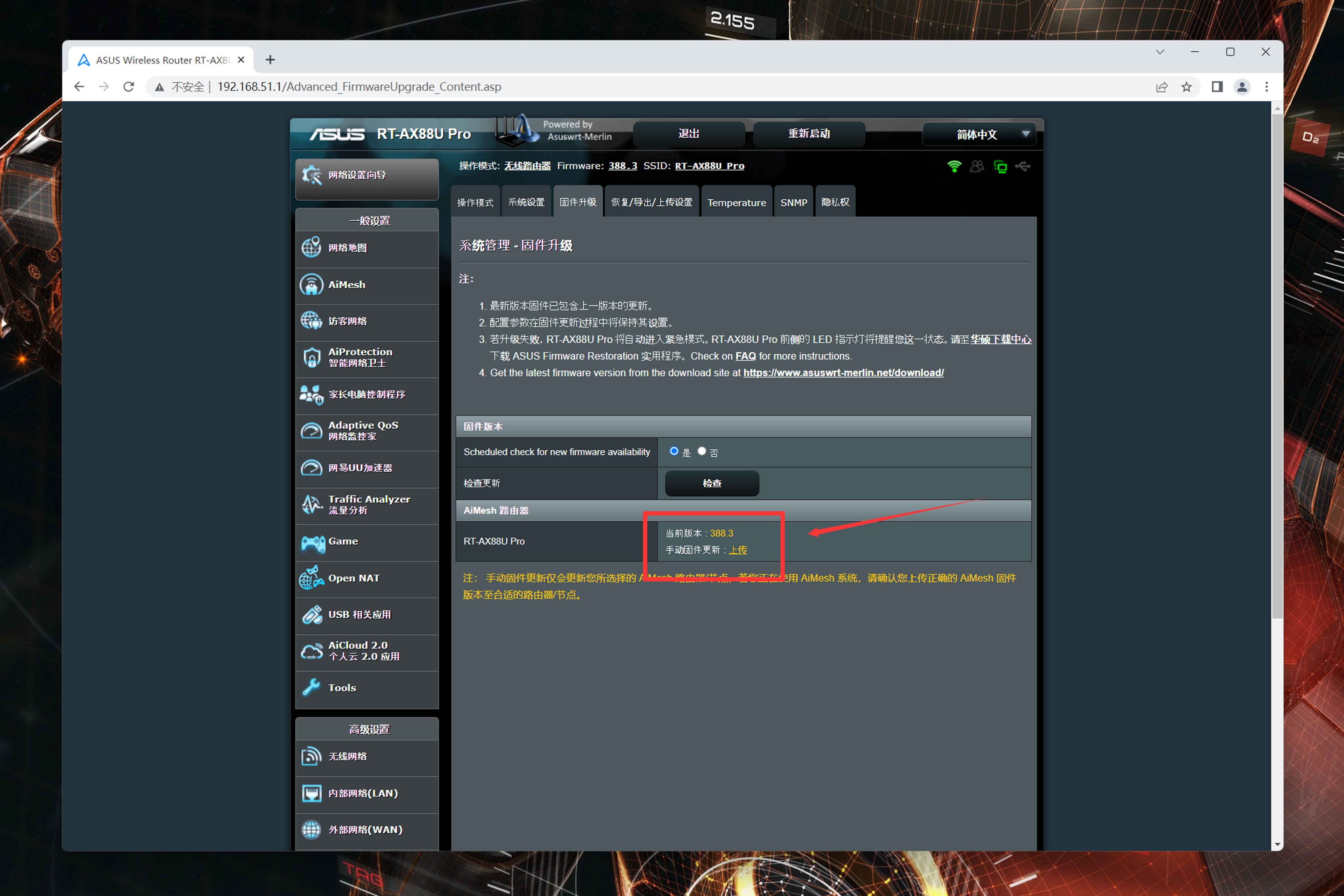Click the browser address bar URL
This screenshot has width=1344, height=896.
pyautogui.click(x=359, y=87)
